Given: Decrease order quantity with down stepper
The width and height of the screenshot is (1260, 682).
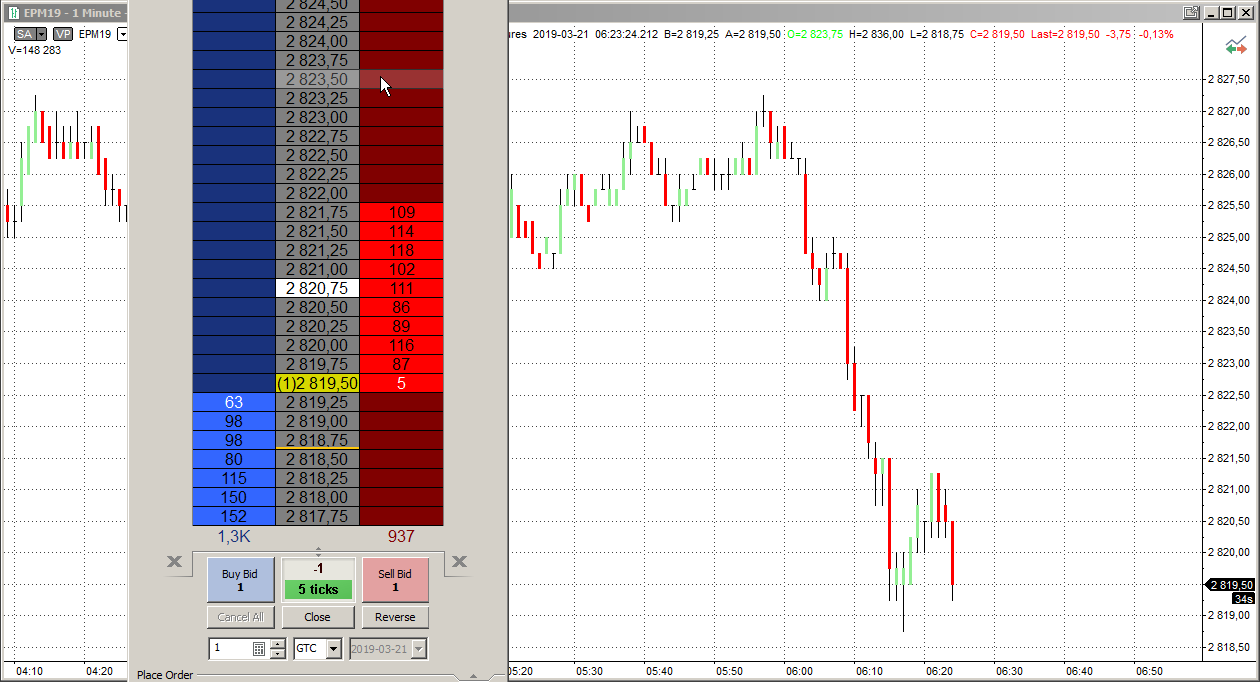Looking at the screenshot, I should click(x=278, y=654).
